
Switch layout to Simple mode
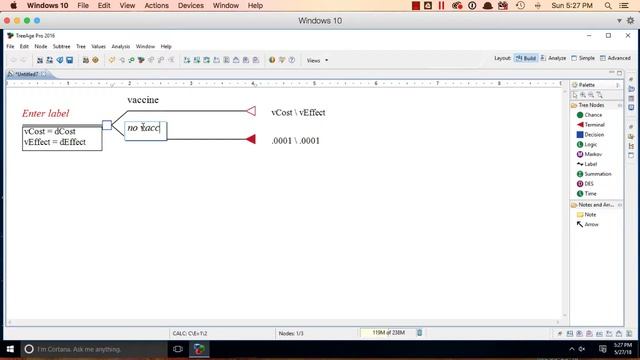pos(583,58)
